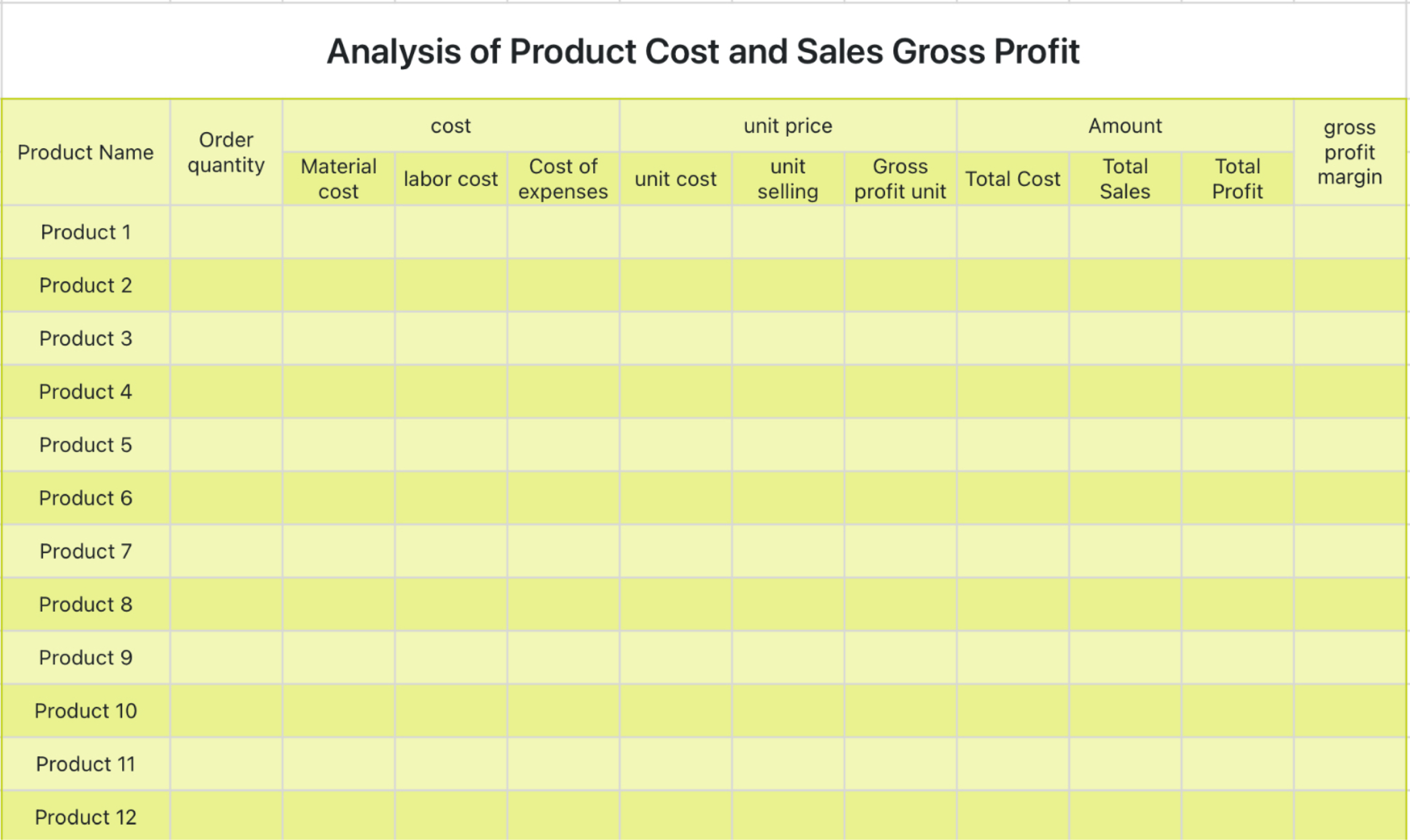Click the 'Product Name' header cell
The width and height of the screenshot is (1410, 840).
[85, 152]
